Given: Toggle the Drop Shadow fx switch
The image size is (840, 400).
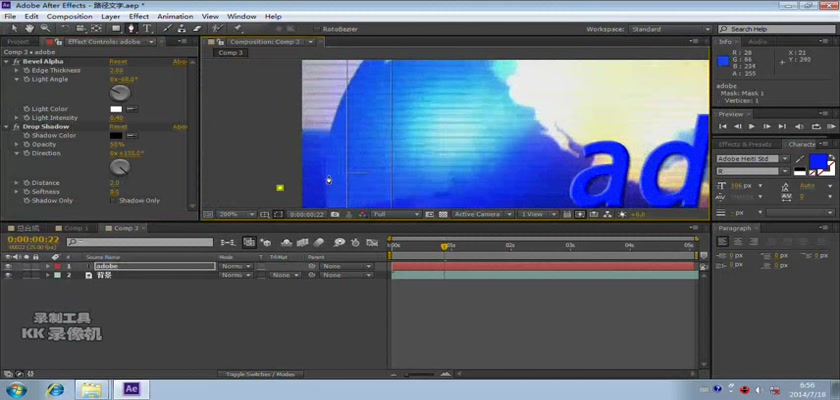Looking at the screenshot, I should (16, 127).
